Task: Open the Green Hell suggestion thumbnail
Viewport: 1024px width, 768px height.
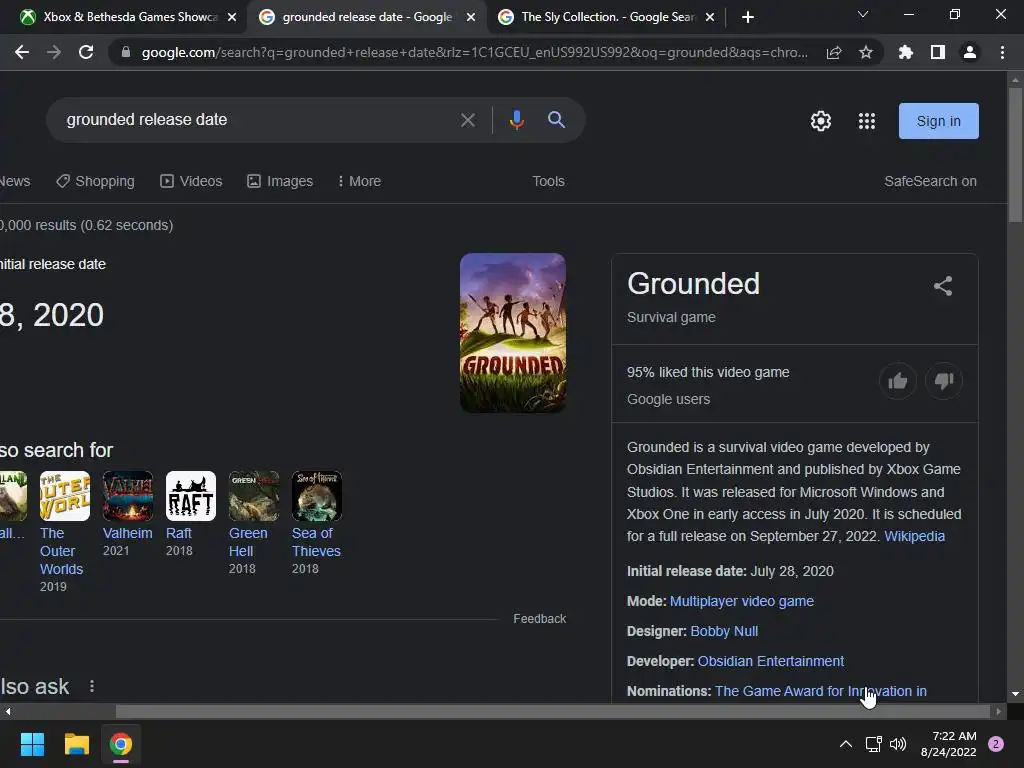Action: pyautogui.click(x=254, y=496)
